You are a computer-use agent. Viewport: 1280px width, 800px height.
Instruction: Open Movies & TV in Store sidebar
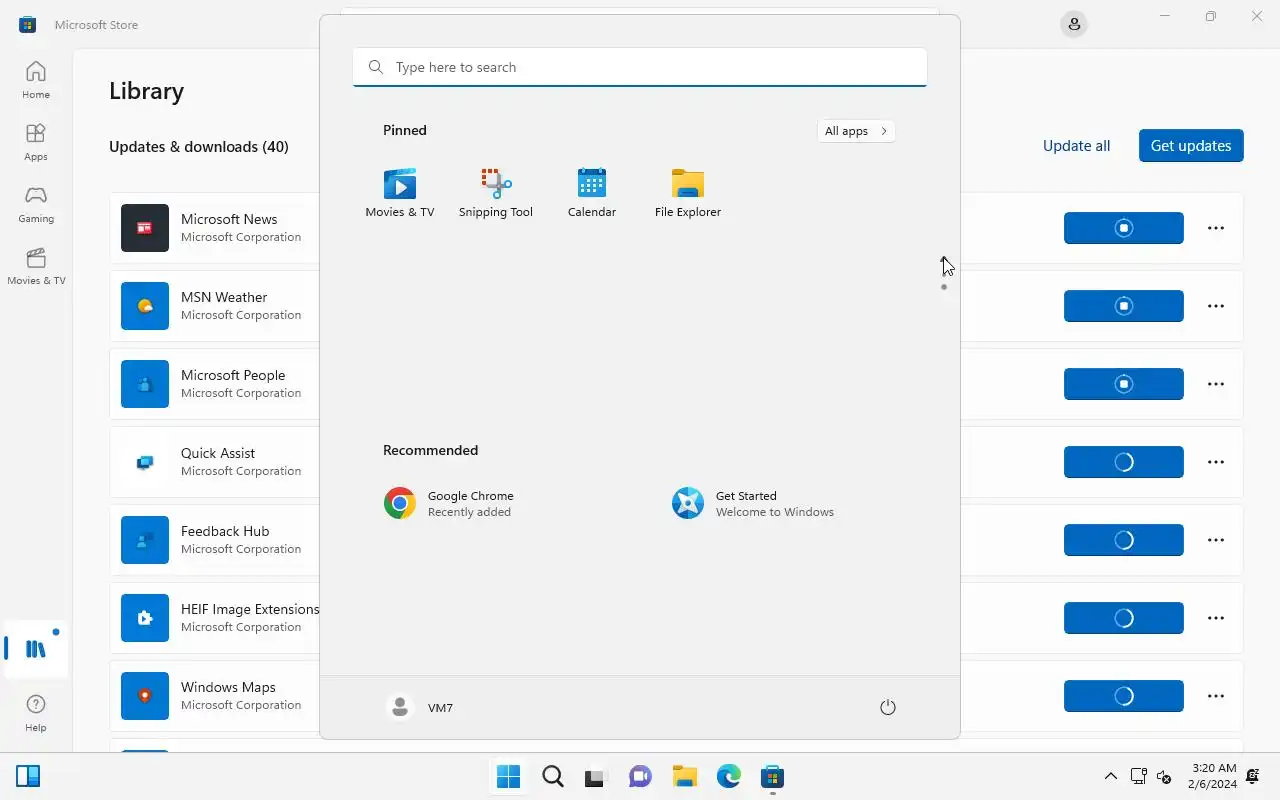point(36,266)
